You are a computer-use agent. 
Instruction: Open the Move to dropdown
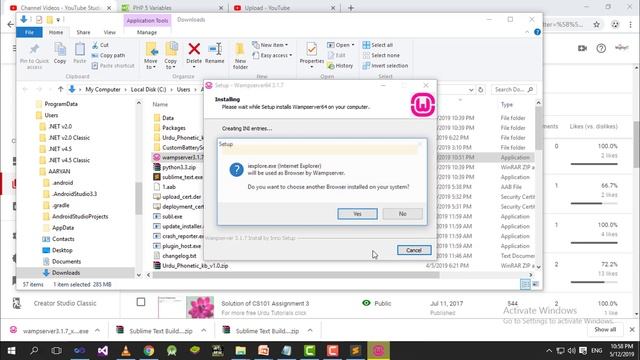click(x=151, y=56)
